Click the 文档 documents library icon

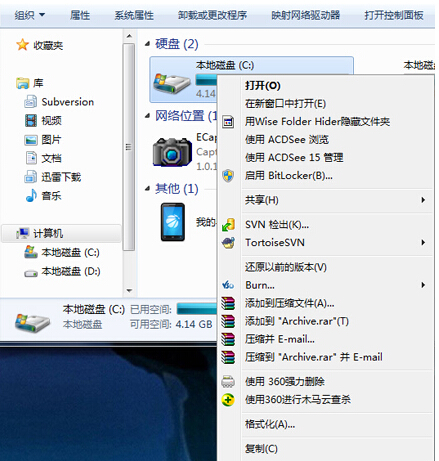[31, 158]
